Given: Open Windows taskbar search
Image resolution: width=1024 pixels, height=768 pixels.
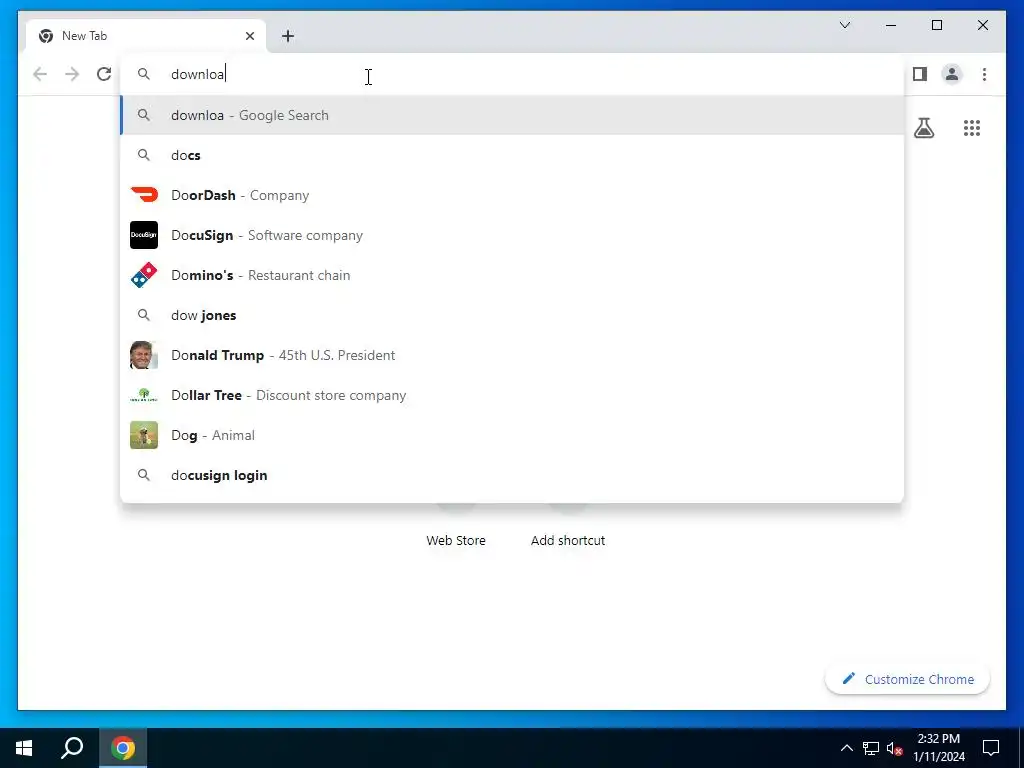Looking at the screenshot, I should pos(72,748).
